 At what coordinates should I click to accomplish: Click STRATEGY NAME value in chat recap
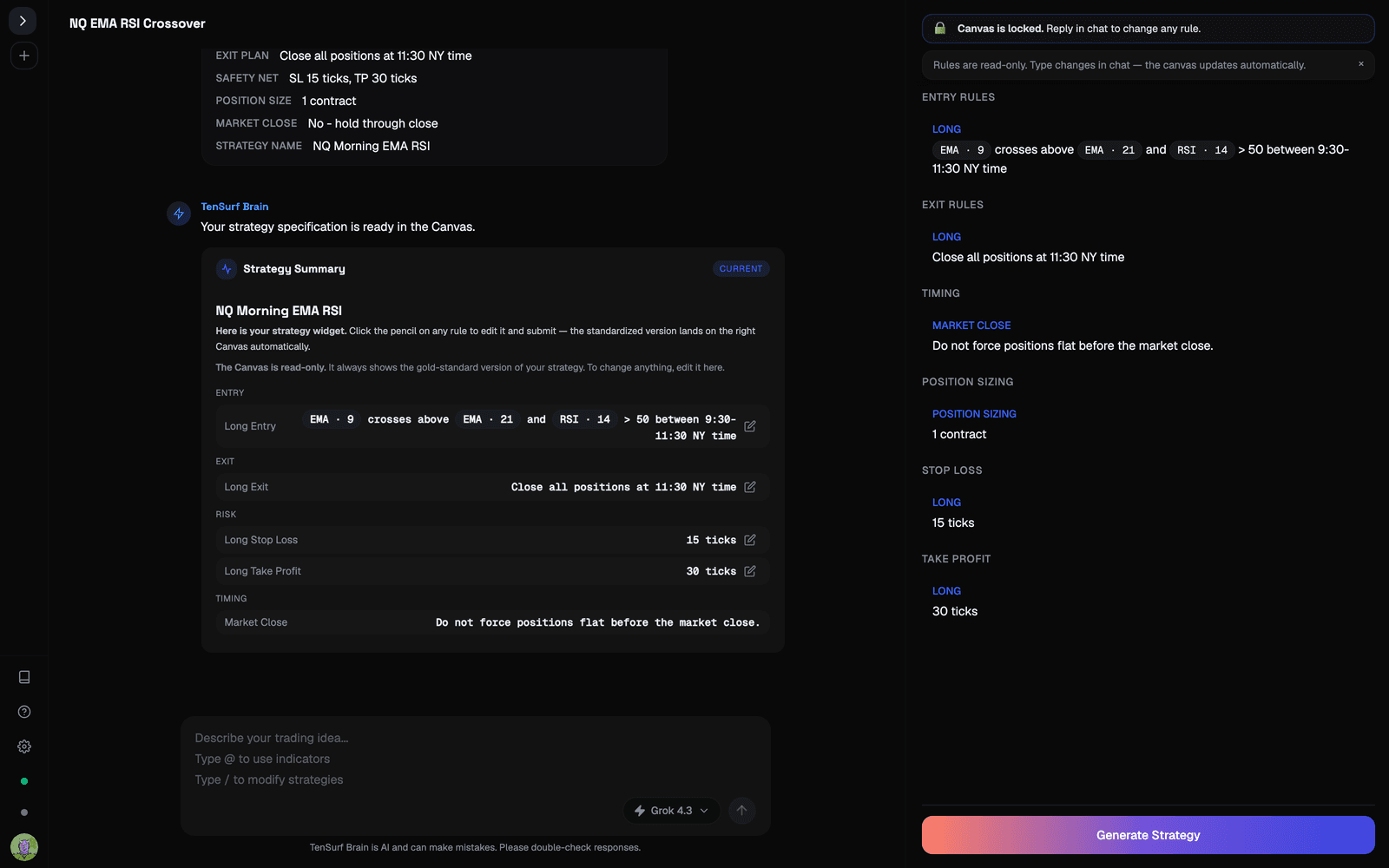[372, 146]
